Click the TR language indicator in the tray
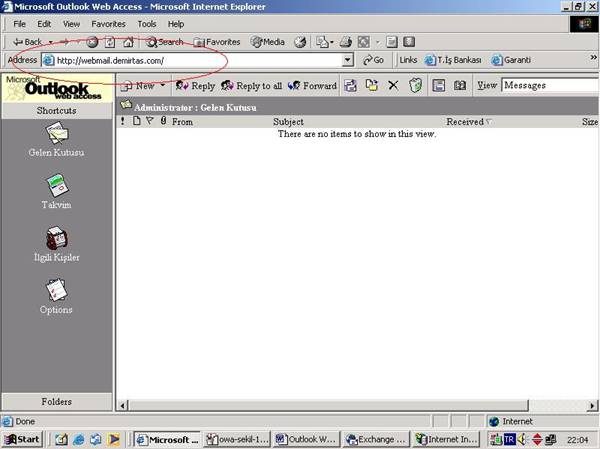 tap(509, 439)
